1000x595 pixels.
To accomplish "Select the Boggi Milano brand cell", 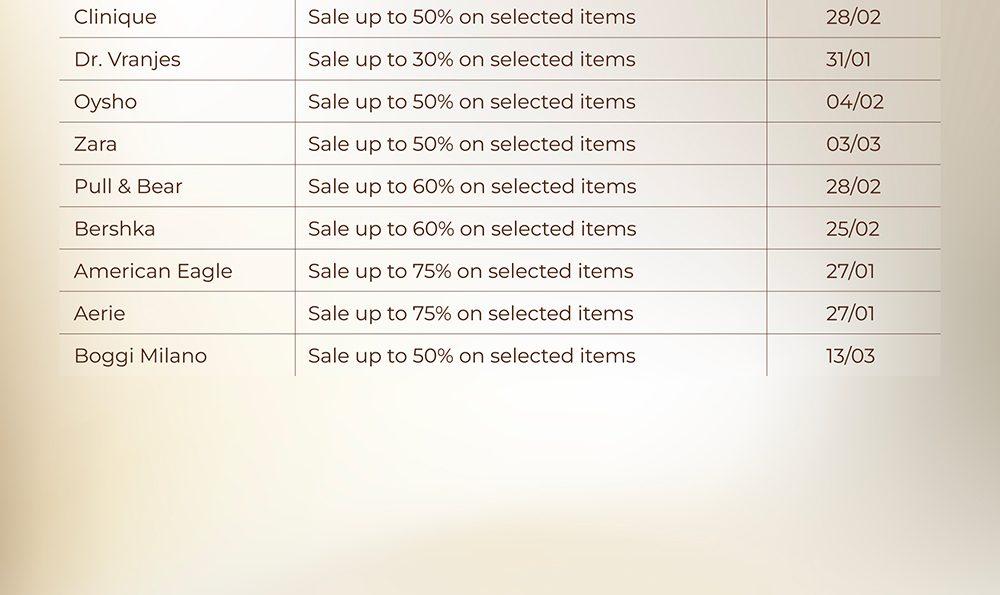I will click(x=140, y=356).
